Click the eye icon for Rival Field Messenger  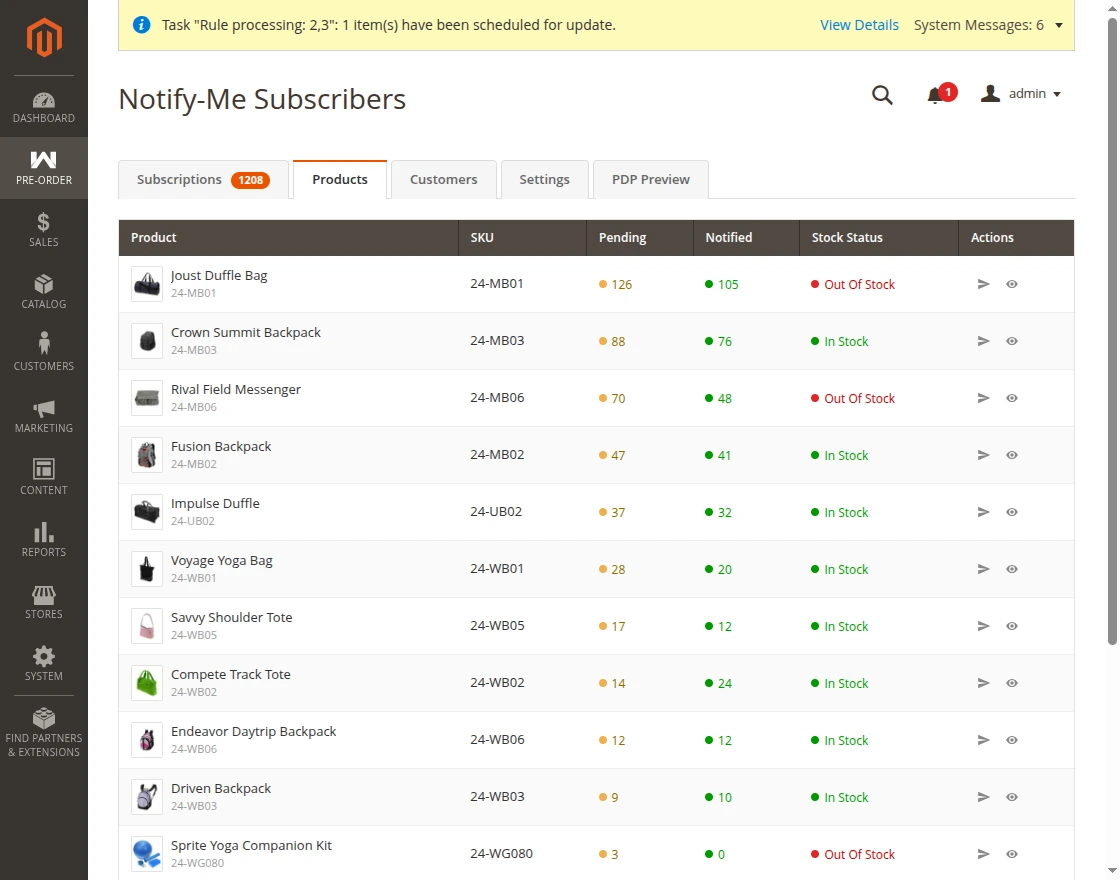coord(1011,399)
